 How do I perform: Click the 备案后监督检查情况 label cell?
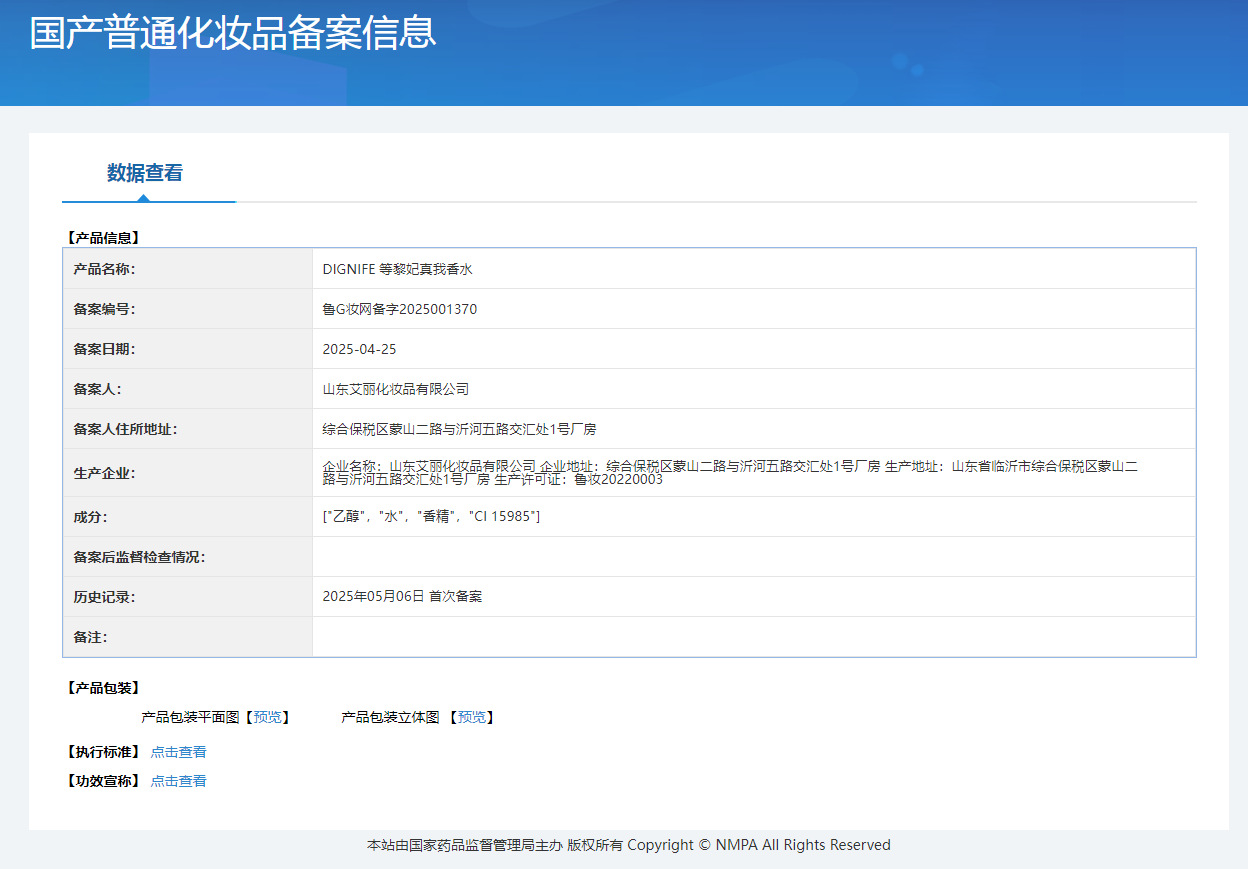(x=188, y=557)
